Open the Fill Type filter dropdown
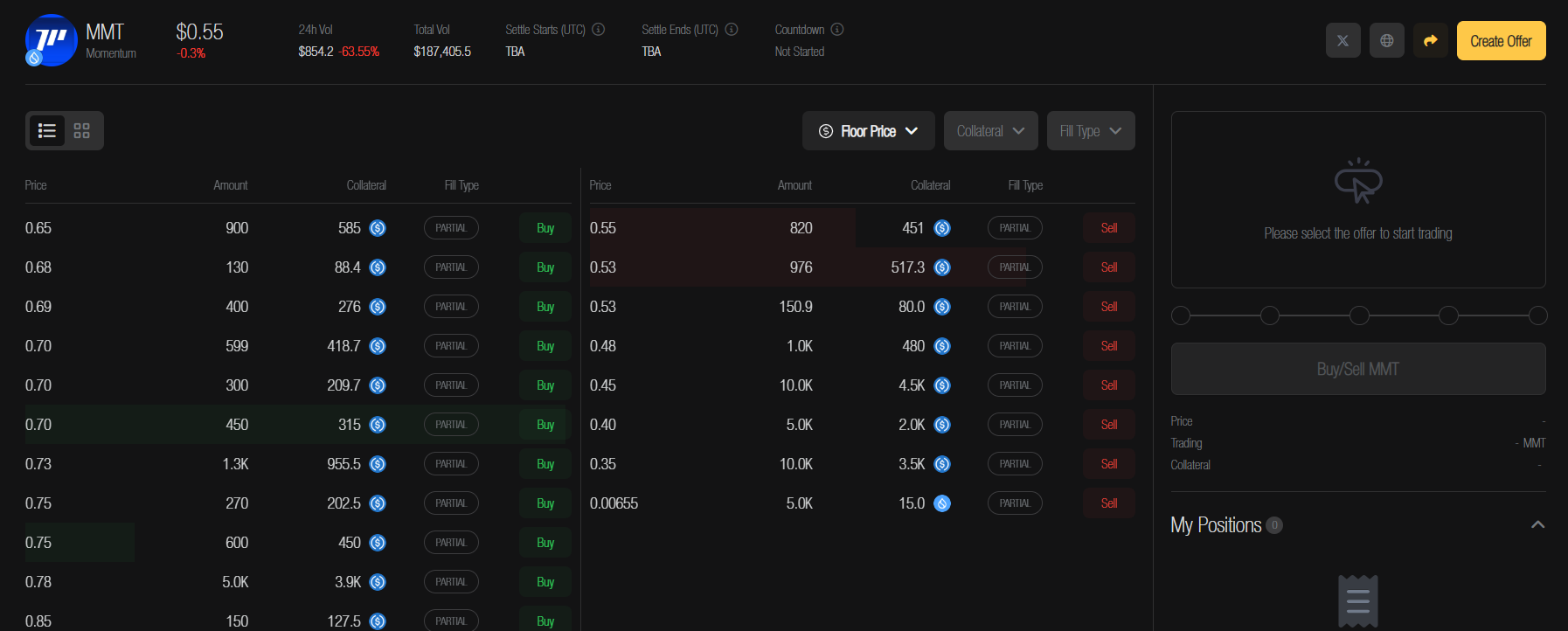Screen dimensions: 1568x631 (x=1091, y=130)
